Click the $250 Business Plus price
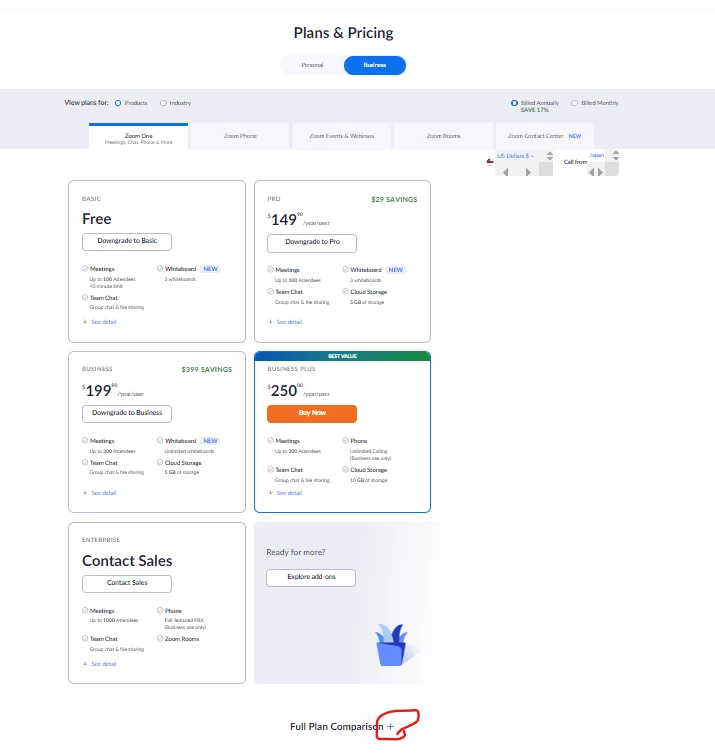Image resolution: width=715 pixels, height=756 pixels. [x=285, y=391]
